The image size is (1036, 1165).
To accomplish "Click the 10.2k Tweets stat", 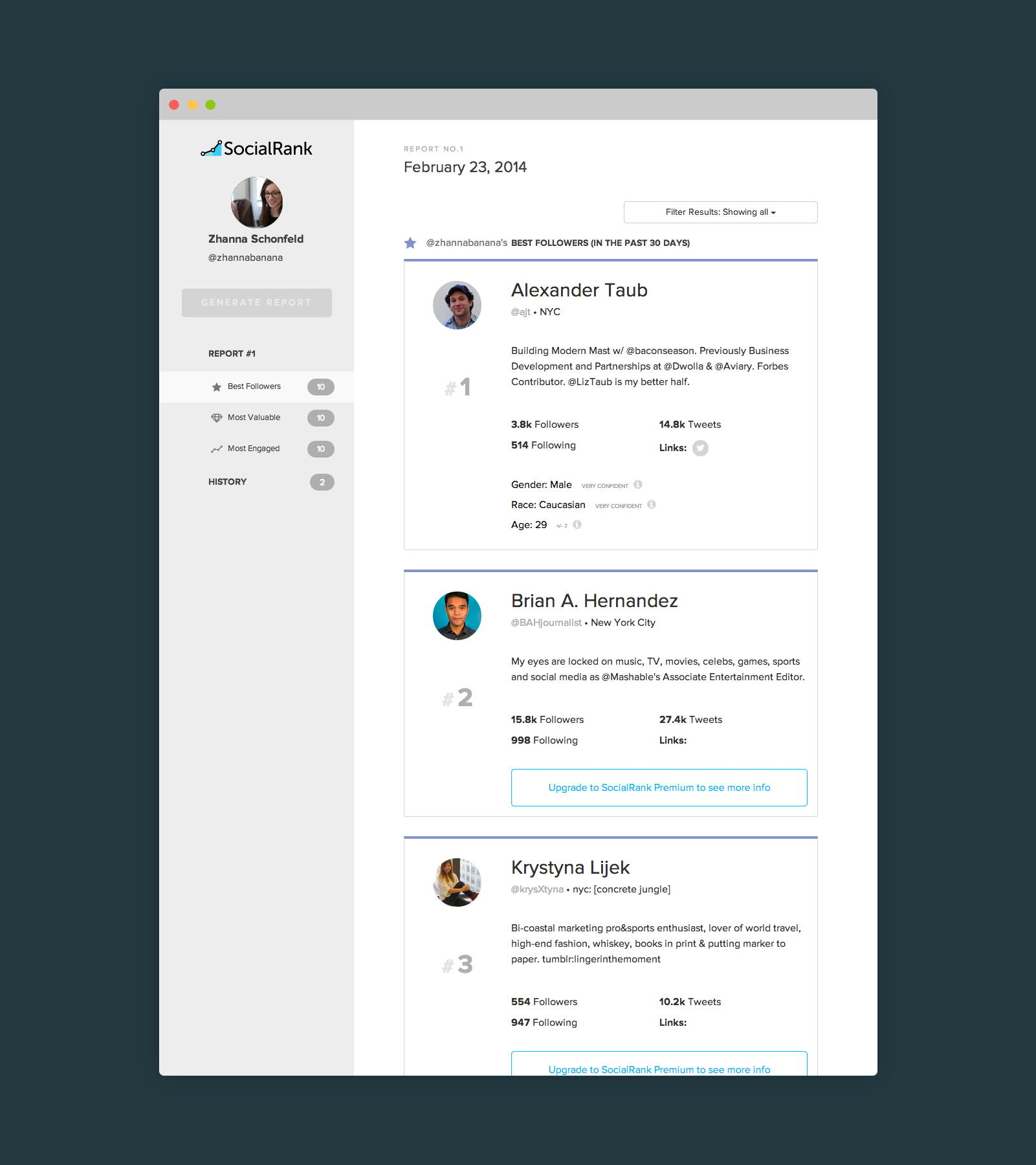I will click(x=690, y=1002).
